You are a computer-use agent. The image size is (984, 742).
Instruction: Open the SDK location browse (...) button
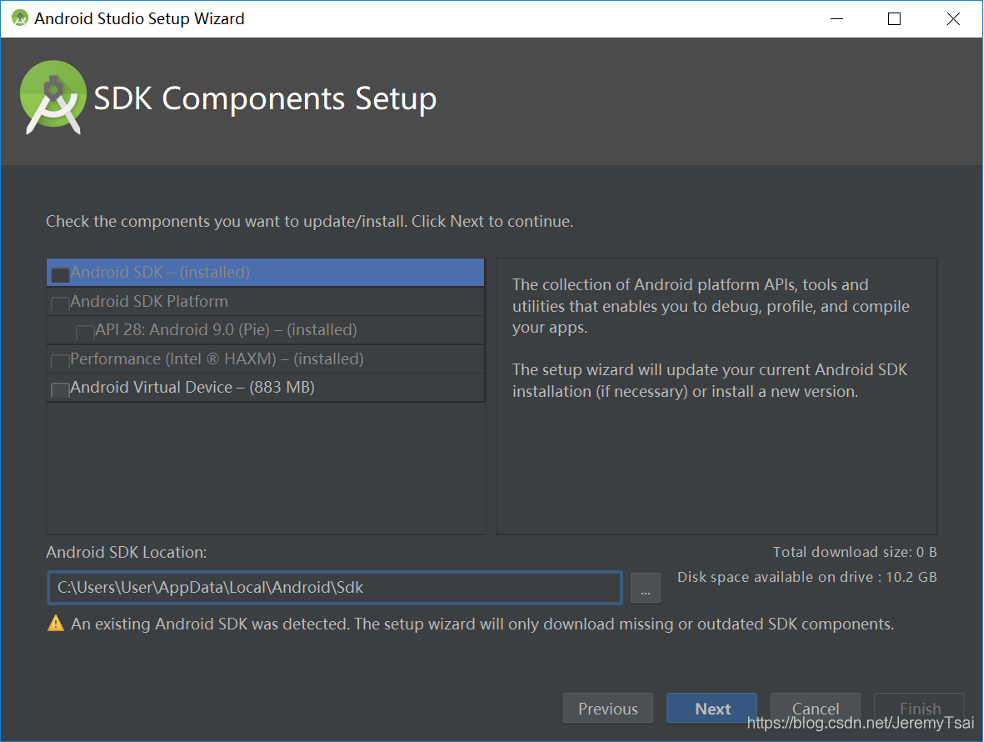click(645, 588)
